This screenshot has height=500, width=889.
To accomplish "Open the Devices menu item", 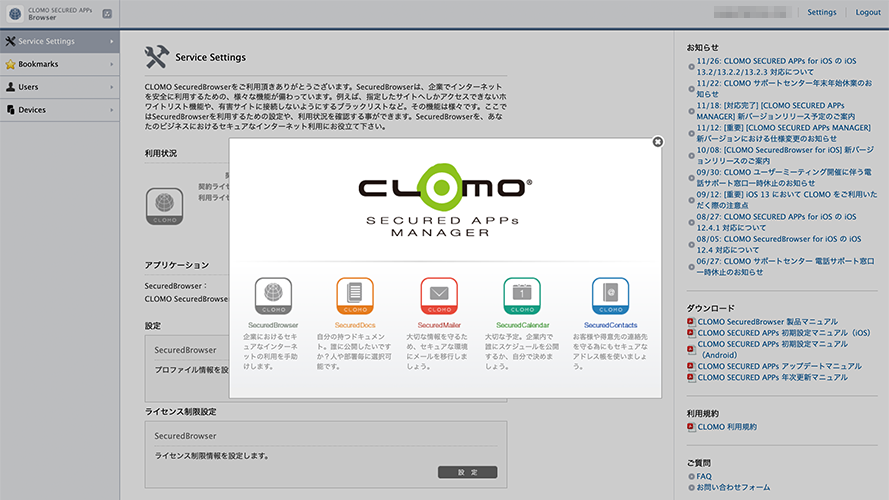I will (x=60, y=110).
